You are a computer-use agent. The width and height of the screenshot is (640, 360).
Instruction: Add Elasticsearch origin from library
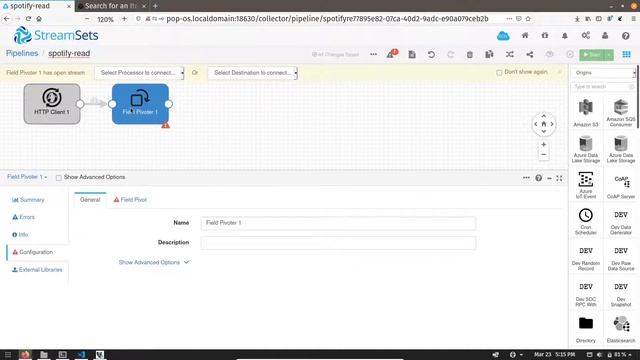pos(621,329)
